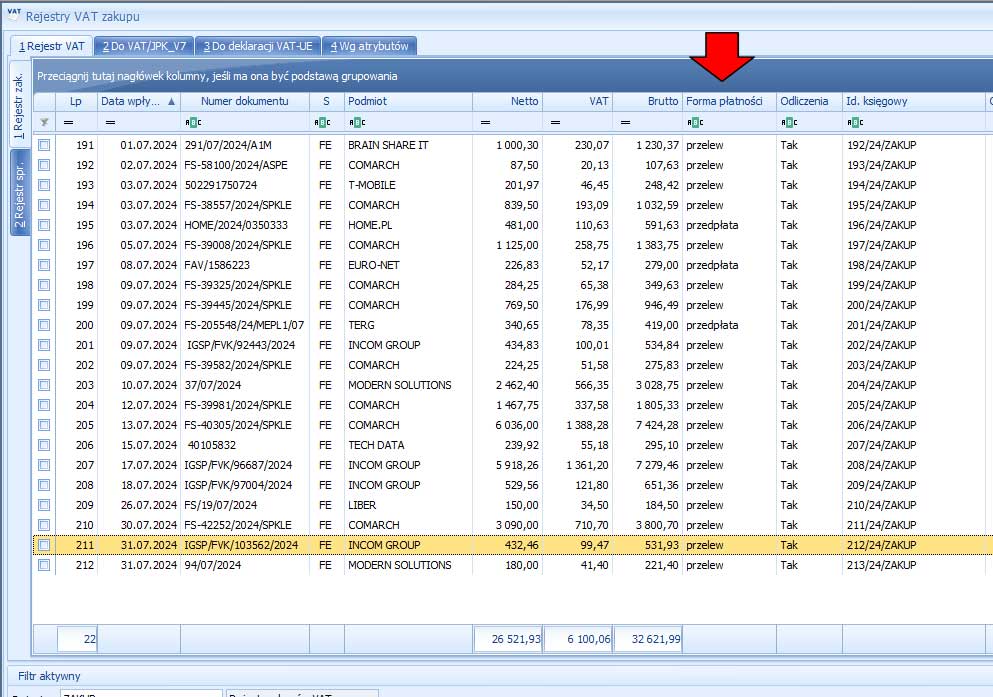Viewport: 993px width, 697px height.
Task: Select document HOME/2024/0350333
Action: 236,225
